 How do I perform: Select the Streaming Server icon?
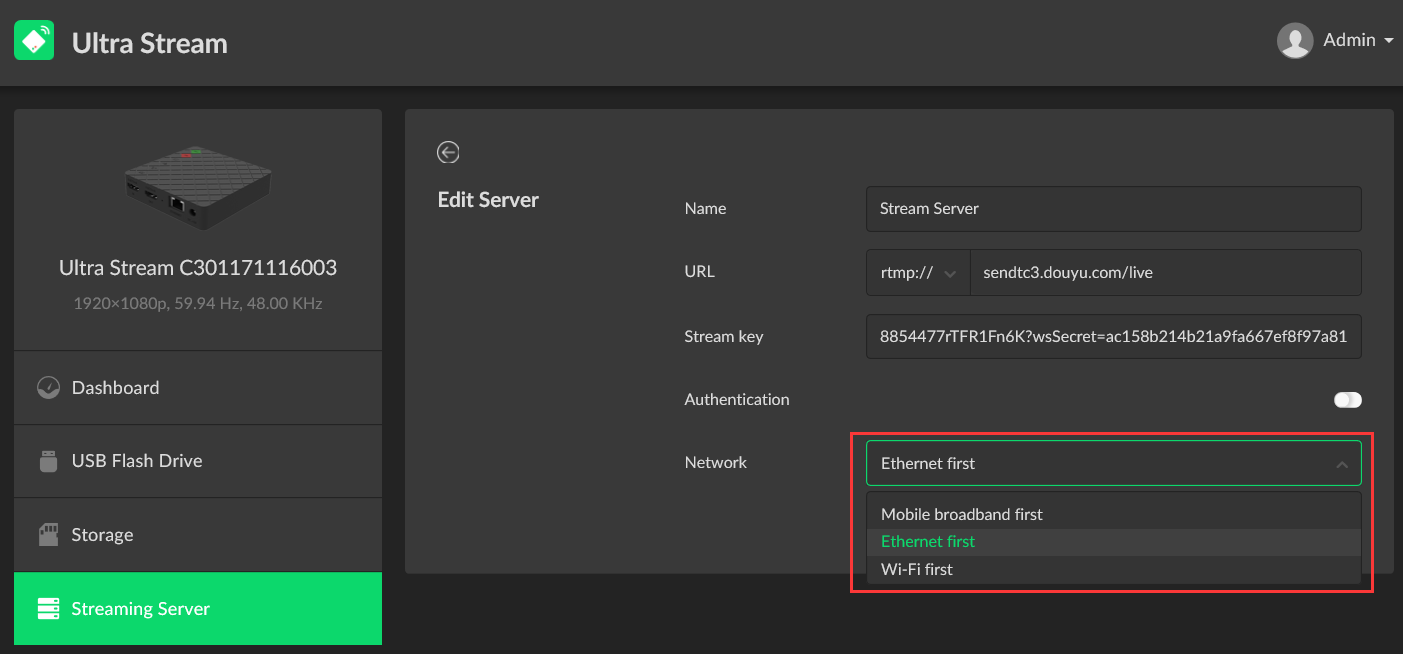48,608
